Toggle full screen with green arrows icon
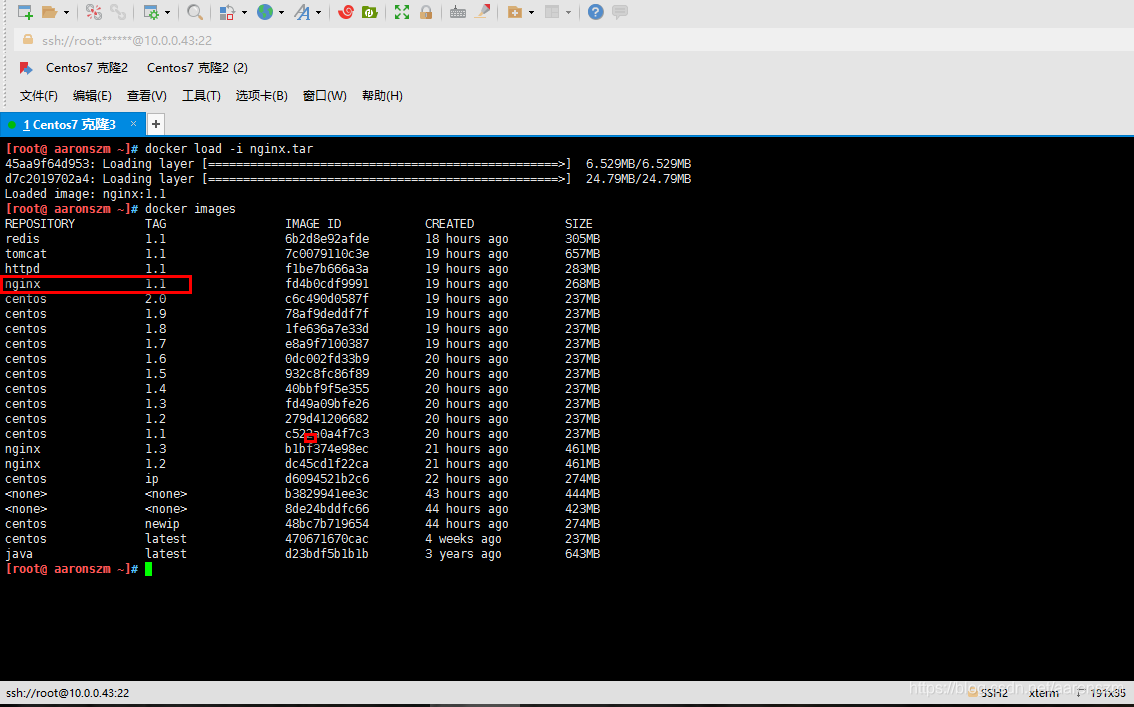 tap(402, 12)
